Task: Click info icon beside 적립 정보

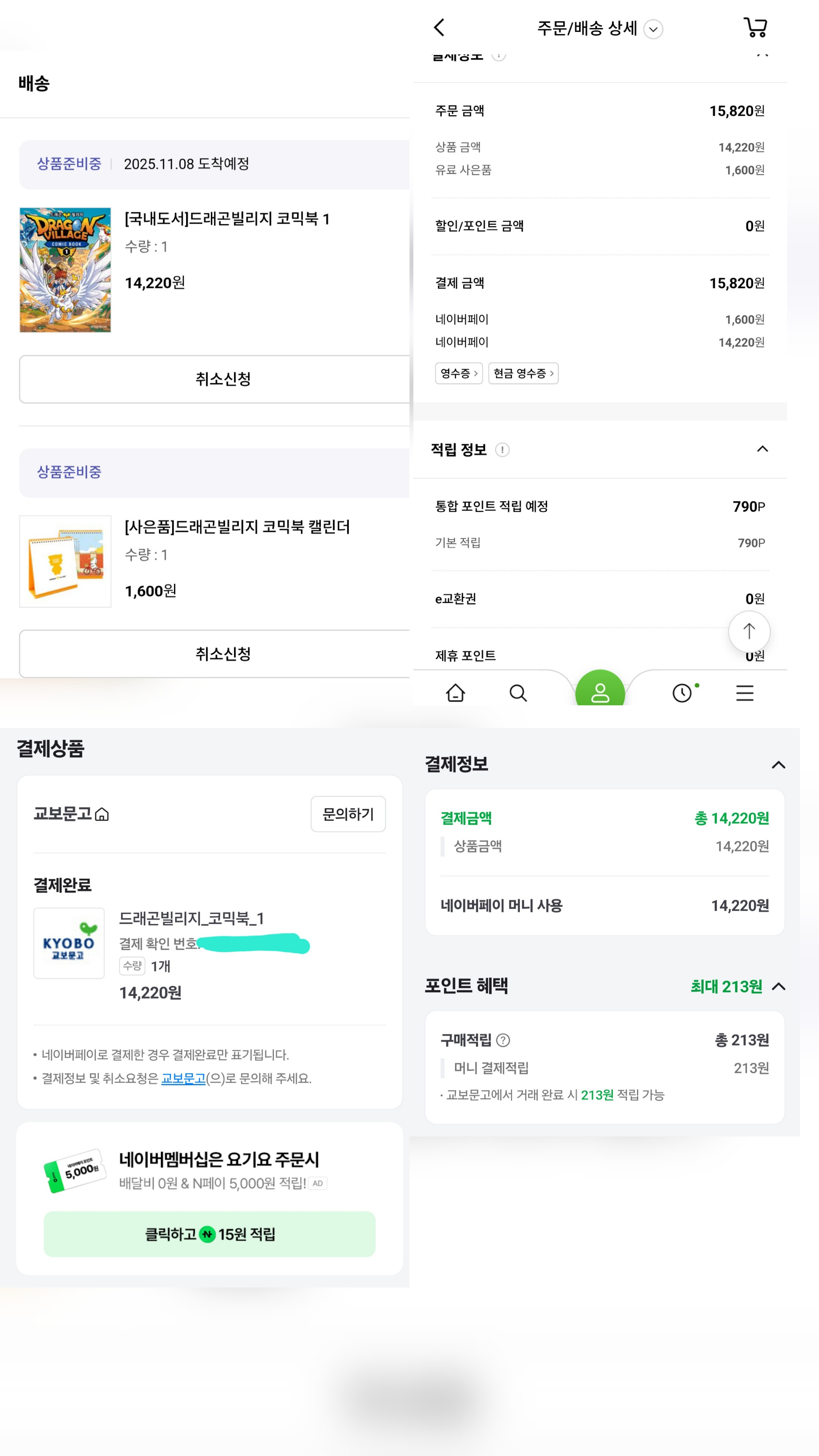Action: click(502, 449)
